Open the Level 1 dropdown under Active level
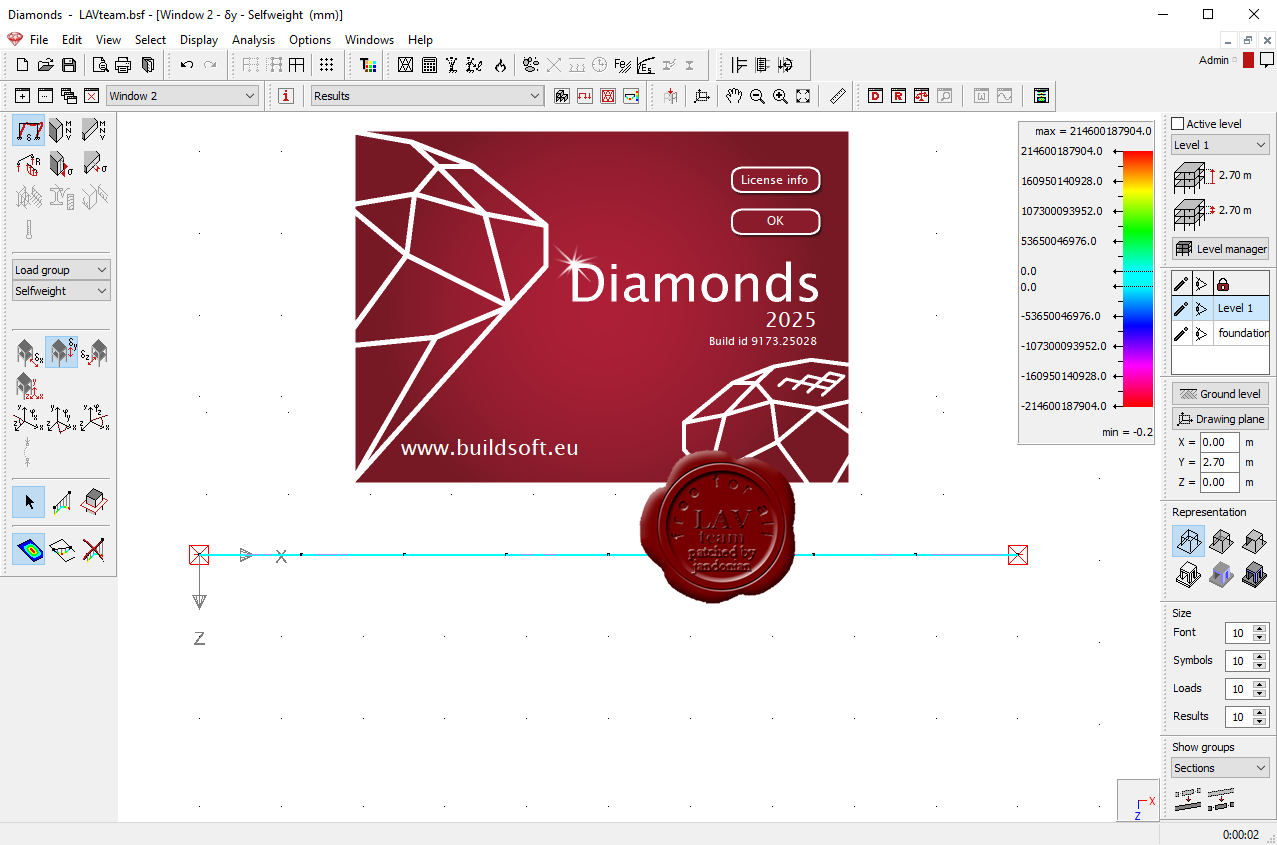 [x=1220, y=145]
